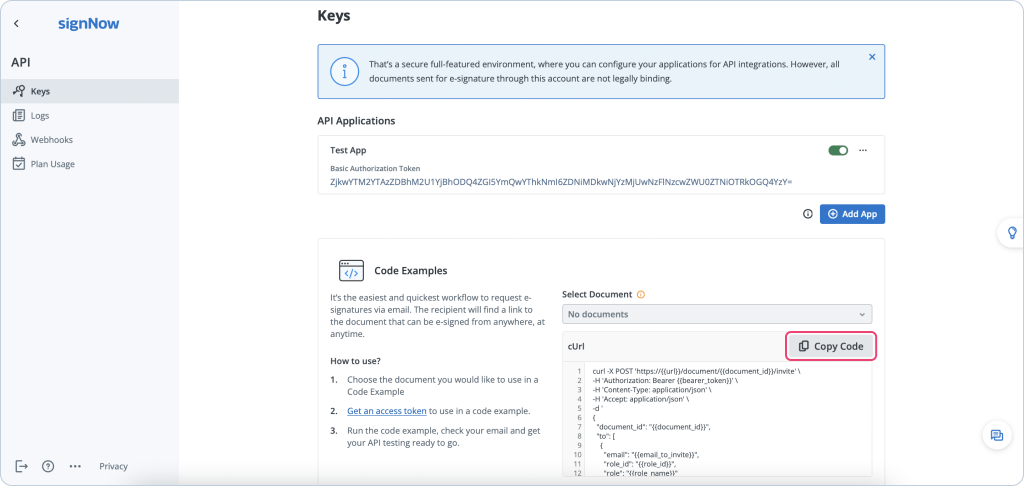Image resolution: width=1024 pixels, height=486 pixels.
Task: Open Plan Usage page
Action: pos(52,164)
